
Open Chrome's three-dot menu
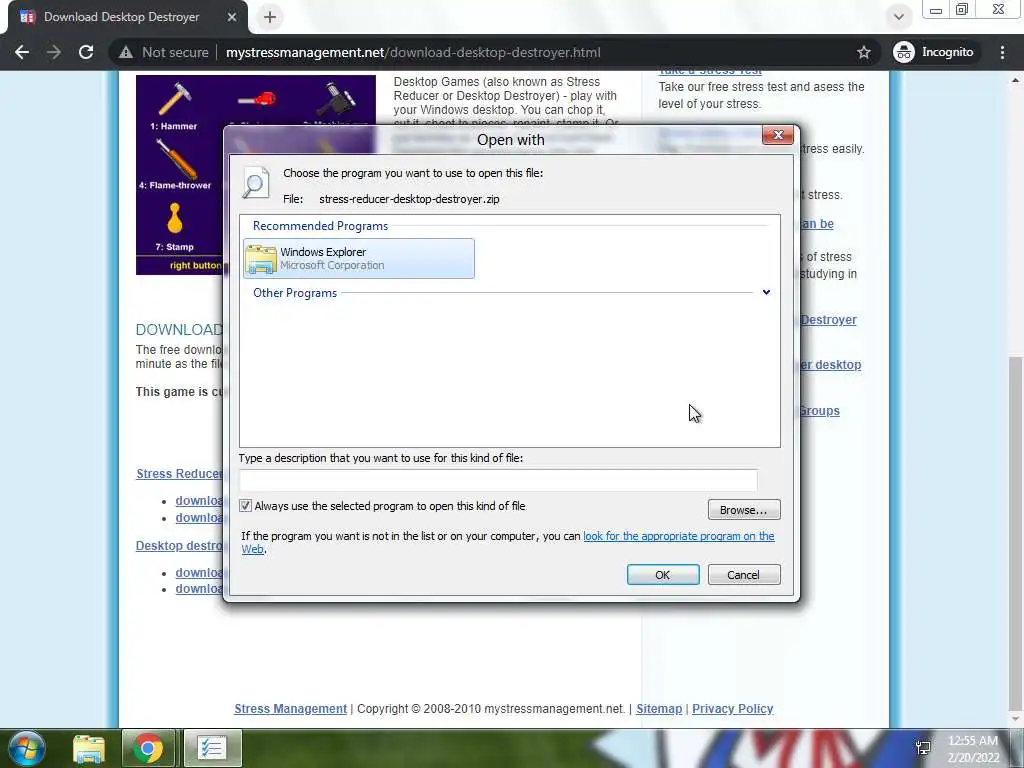[x=1002, y=52]
